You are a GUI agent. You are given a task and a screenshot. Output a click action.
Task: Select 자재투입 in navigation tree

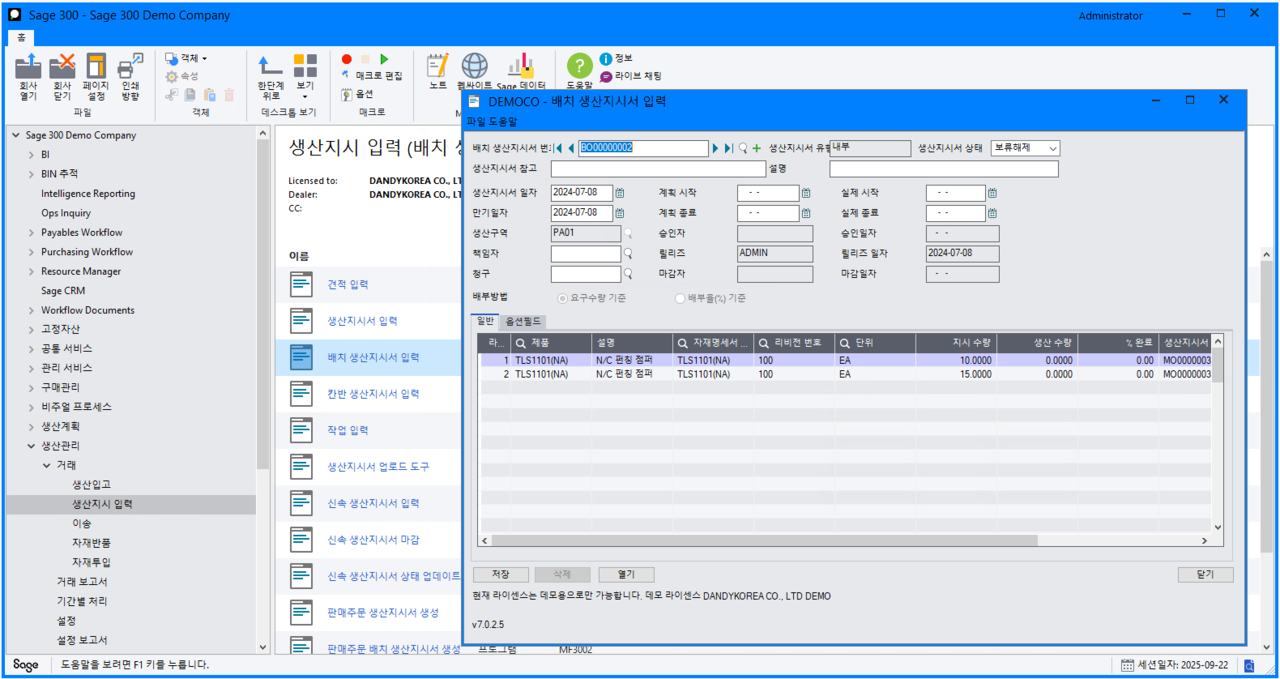tap(91, 562)
